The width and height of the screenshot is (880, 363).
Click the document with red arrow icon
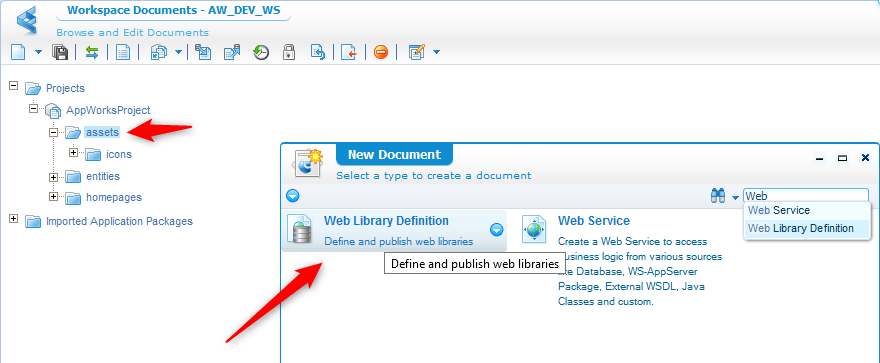349,52
